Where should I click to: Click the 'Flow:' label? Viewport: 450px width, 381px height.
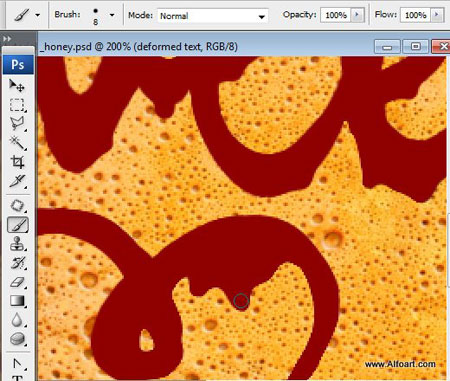click(386, 15)
